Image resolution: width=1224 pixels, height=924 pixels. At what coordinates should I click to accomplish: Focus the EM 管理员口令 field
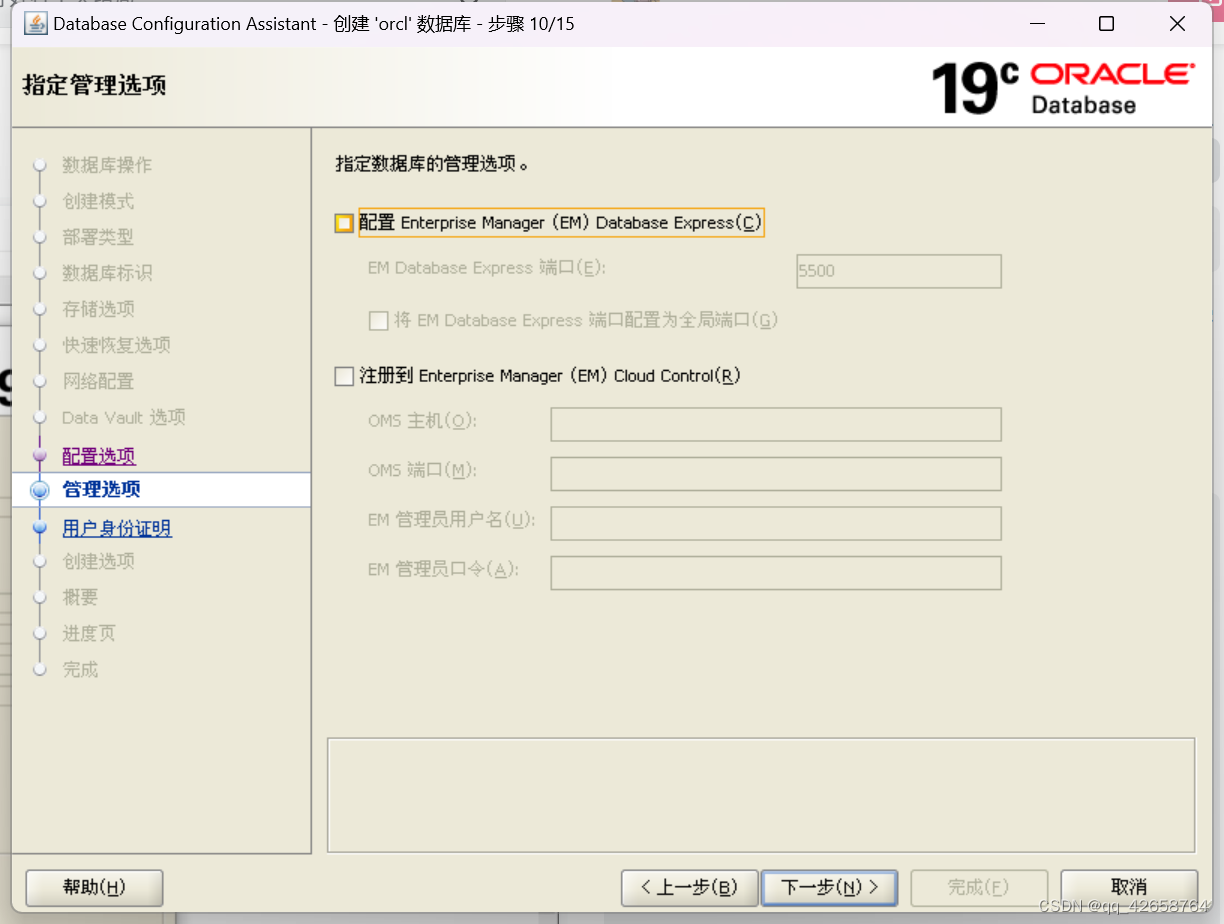pyautogui.click(x=776, y=573)
